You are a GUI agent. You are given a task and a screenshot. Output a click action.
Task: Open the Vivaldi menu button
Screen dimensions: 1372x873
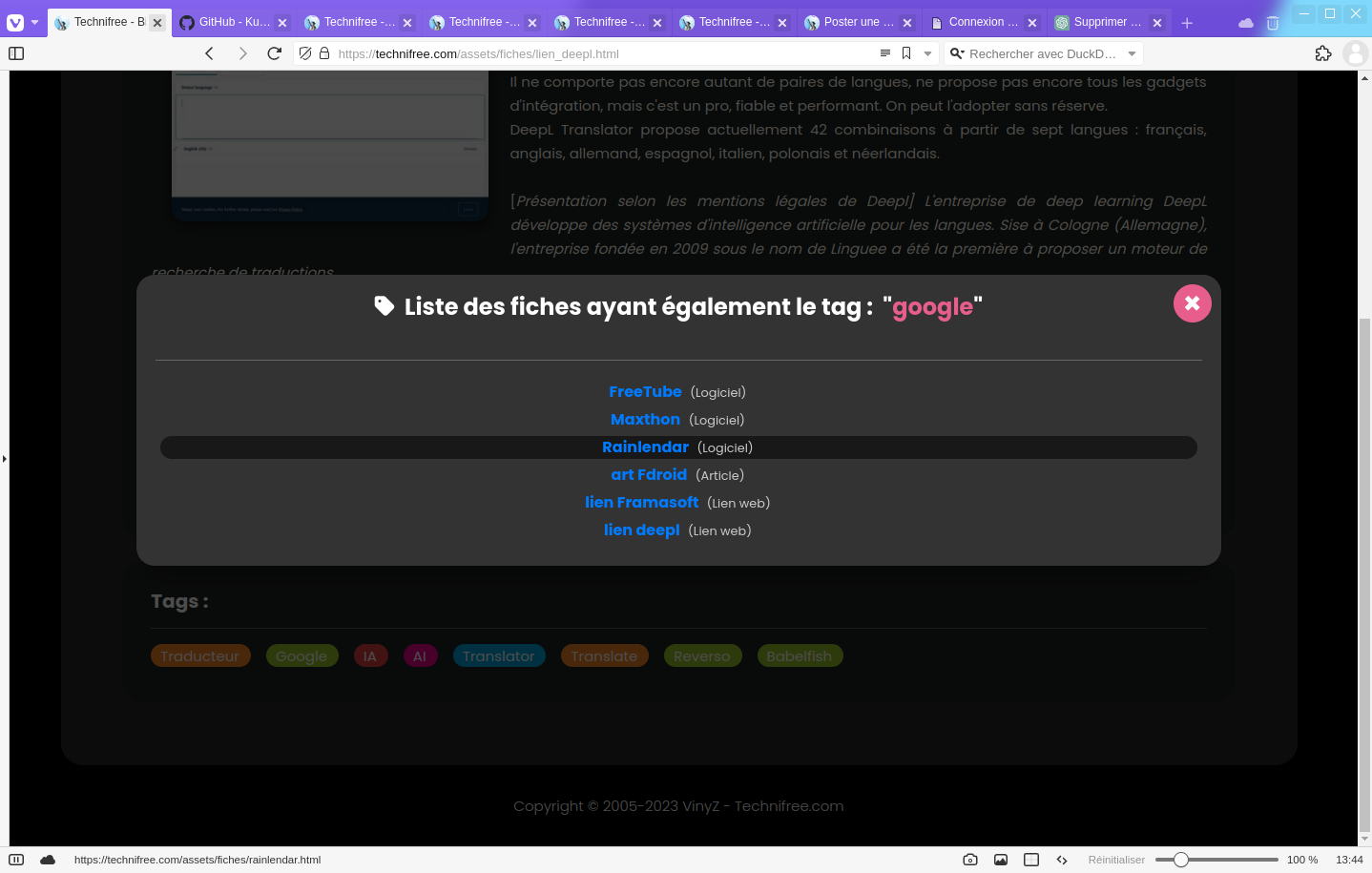coord(15,22)
